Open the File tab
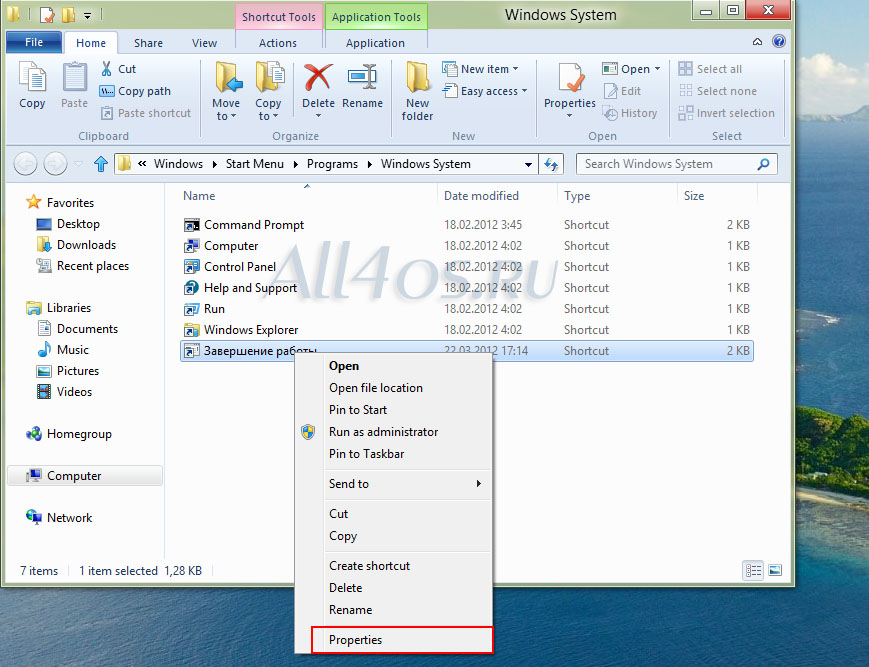 pos(34,42)
